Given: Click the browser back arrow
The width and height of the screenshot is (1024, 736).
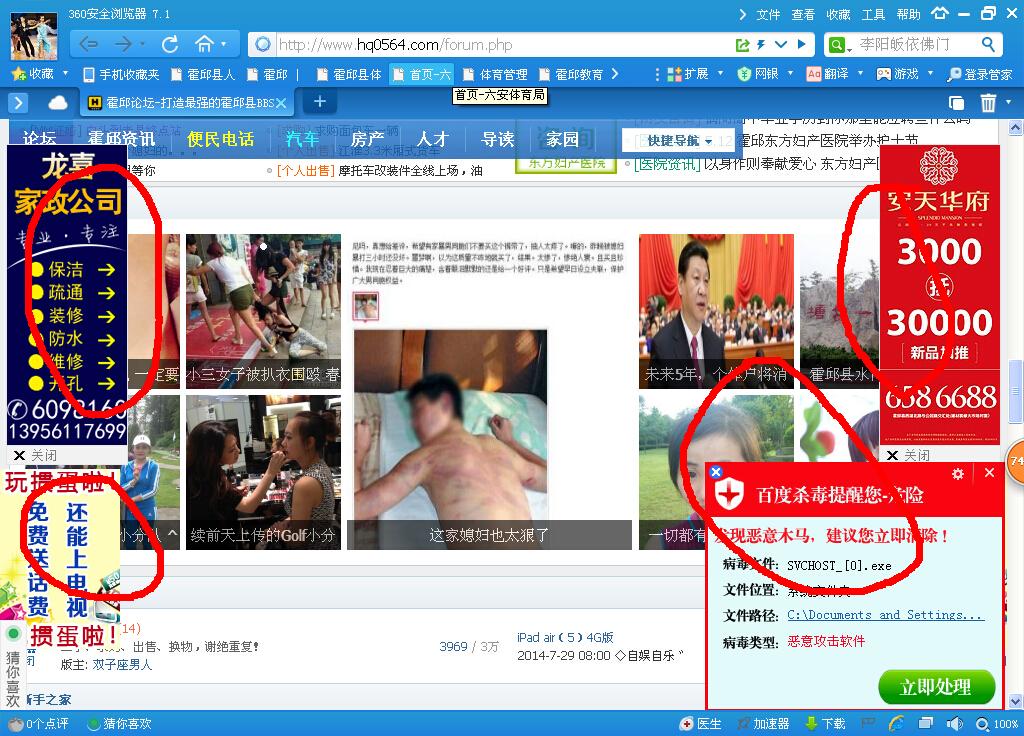Looking at the screenshot, I should click(x=89, y=44).
